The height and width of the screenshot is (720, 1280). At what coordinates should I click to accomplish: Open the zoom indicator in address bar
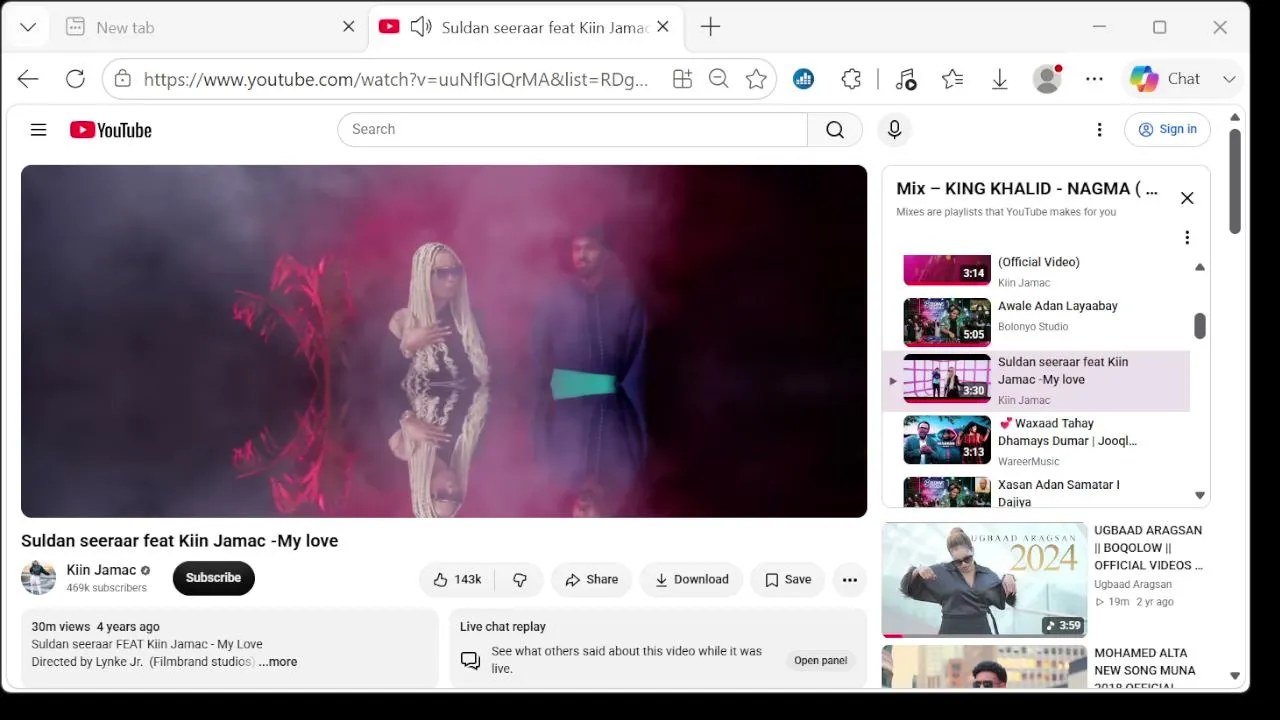718,79
